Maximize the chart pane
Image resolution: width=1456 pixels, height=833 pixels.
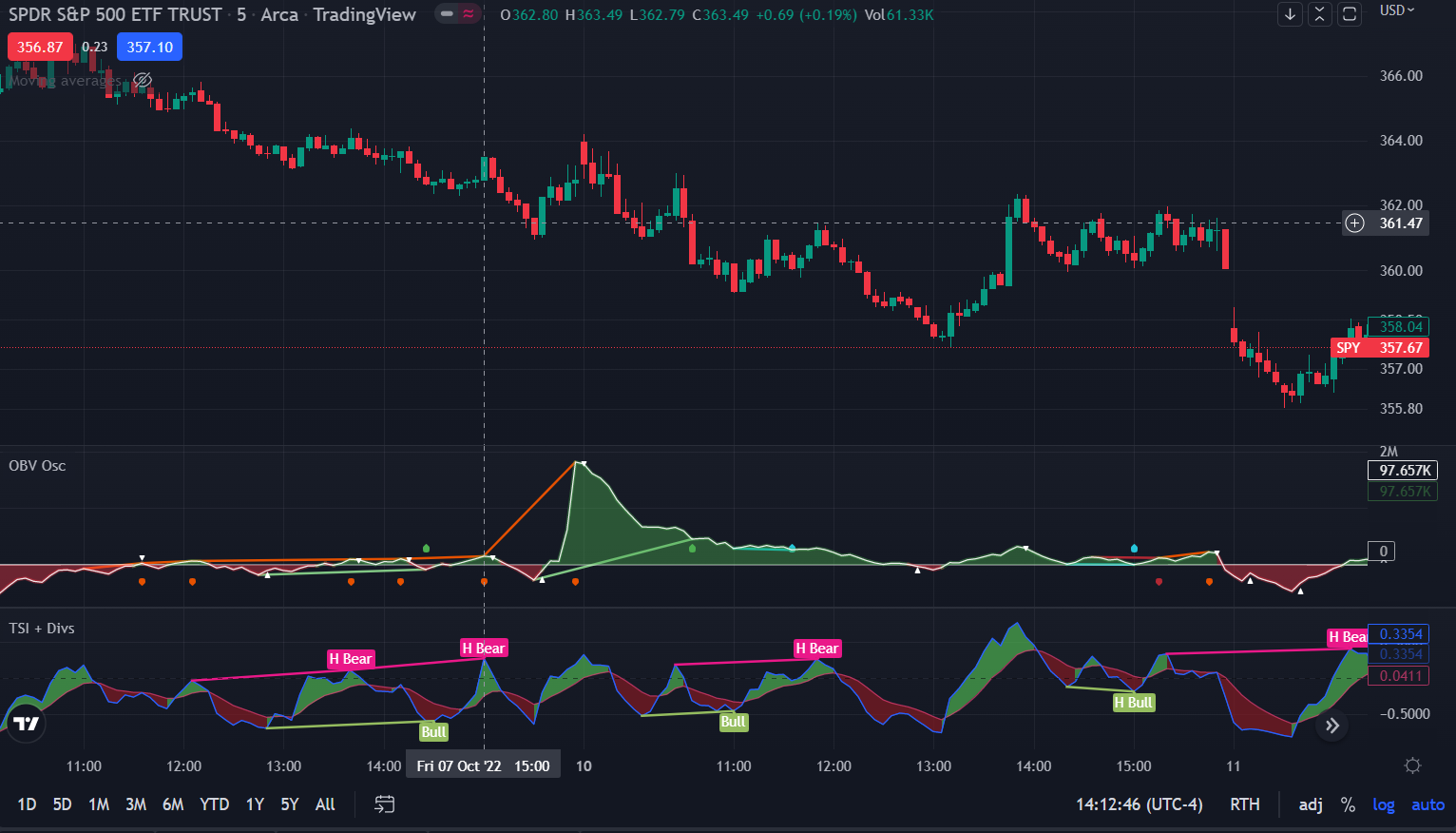[1349, 14]
